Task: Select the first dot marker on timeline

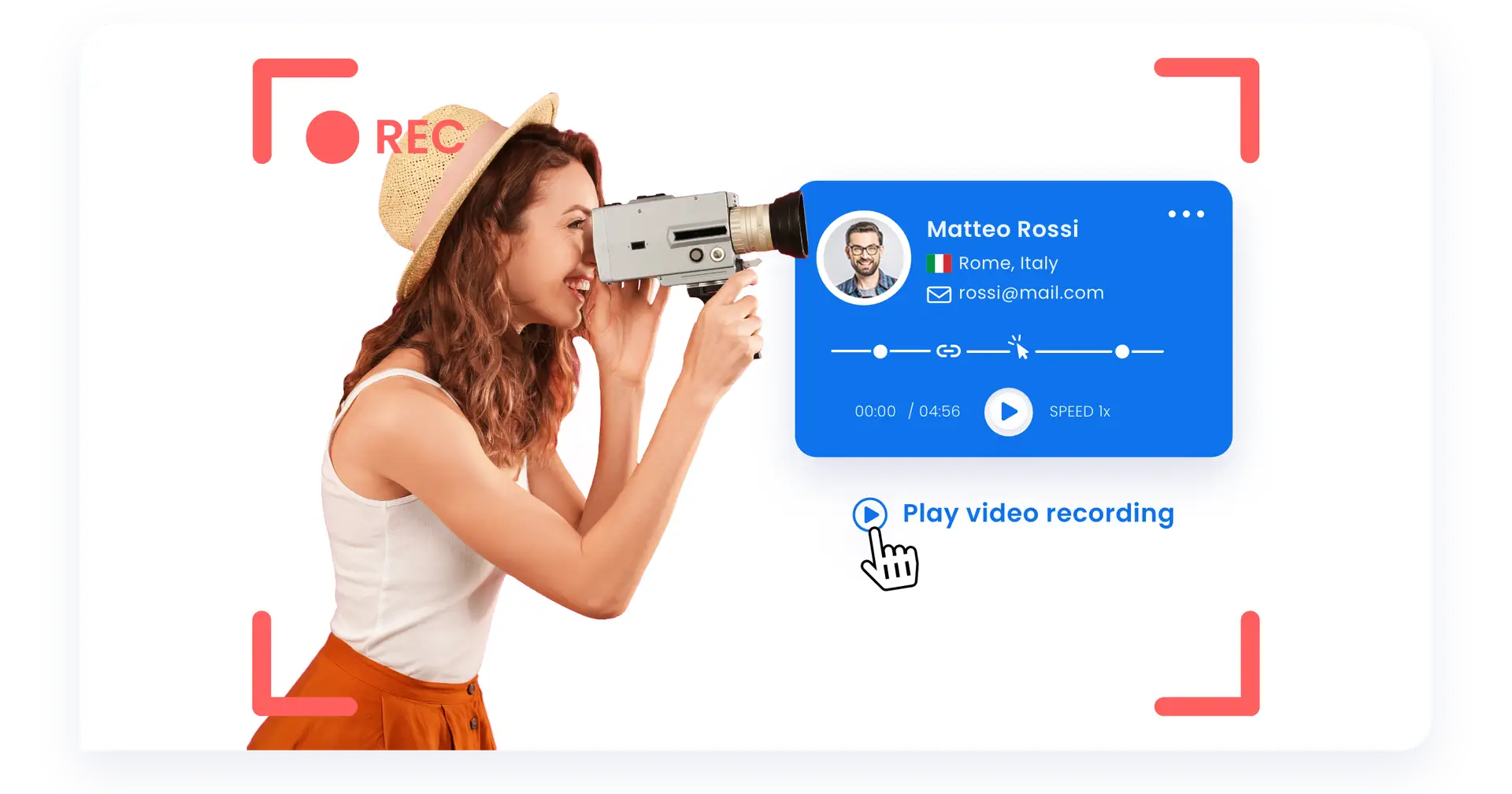Action: tap(880, 351)
